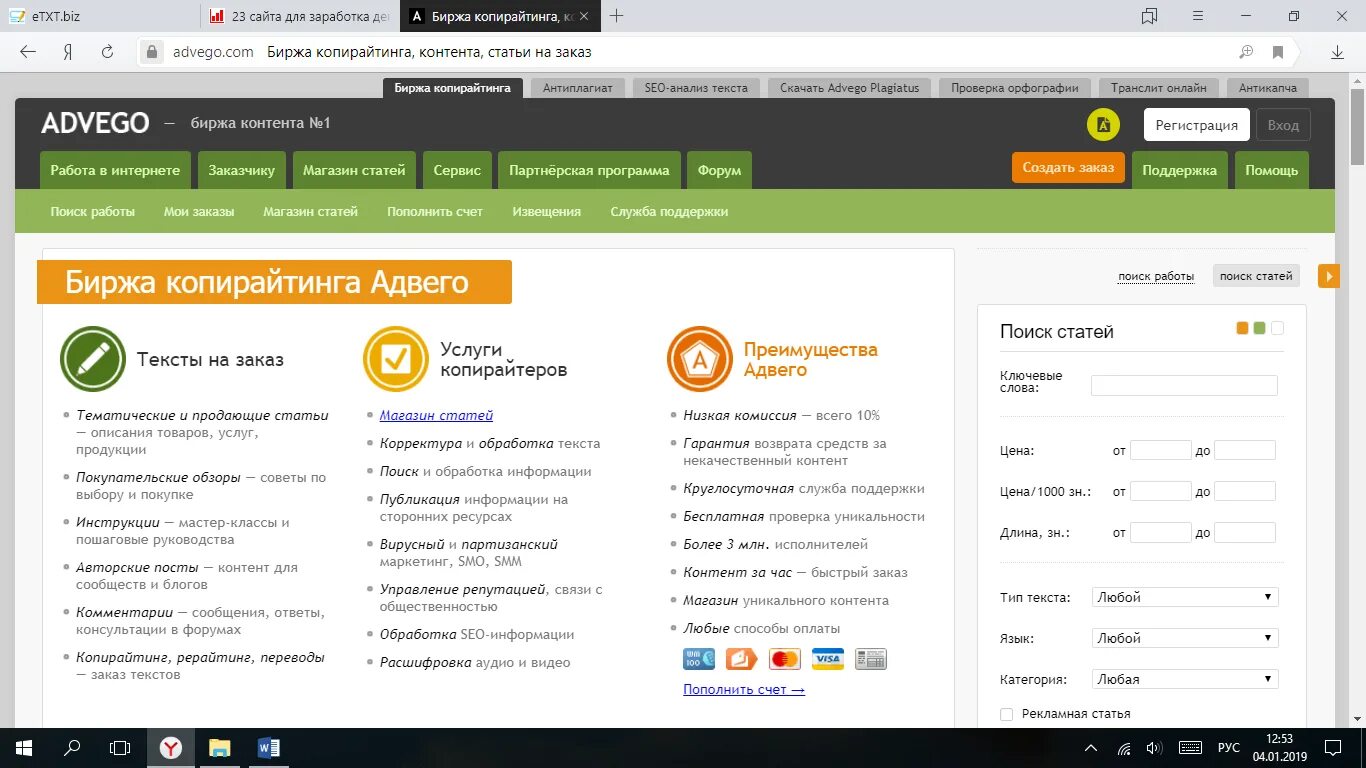Image resolution: width=1366 pixels, height=768 pixels.
Task: Open 'Партнёрская программа' menu item
Action: click(589, 170)
